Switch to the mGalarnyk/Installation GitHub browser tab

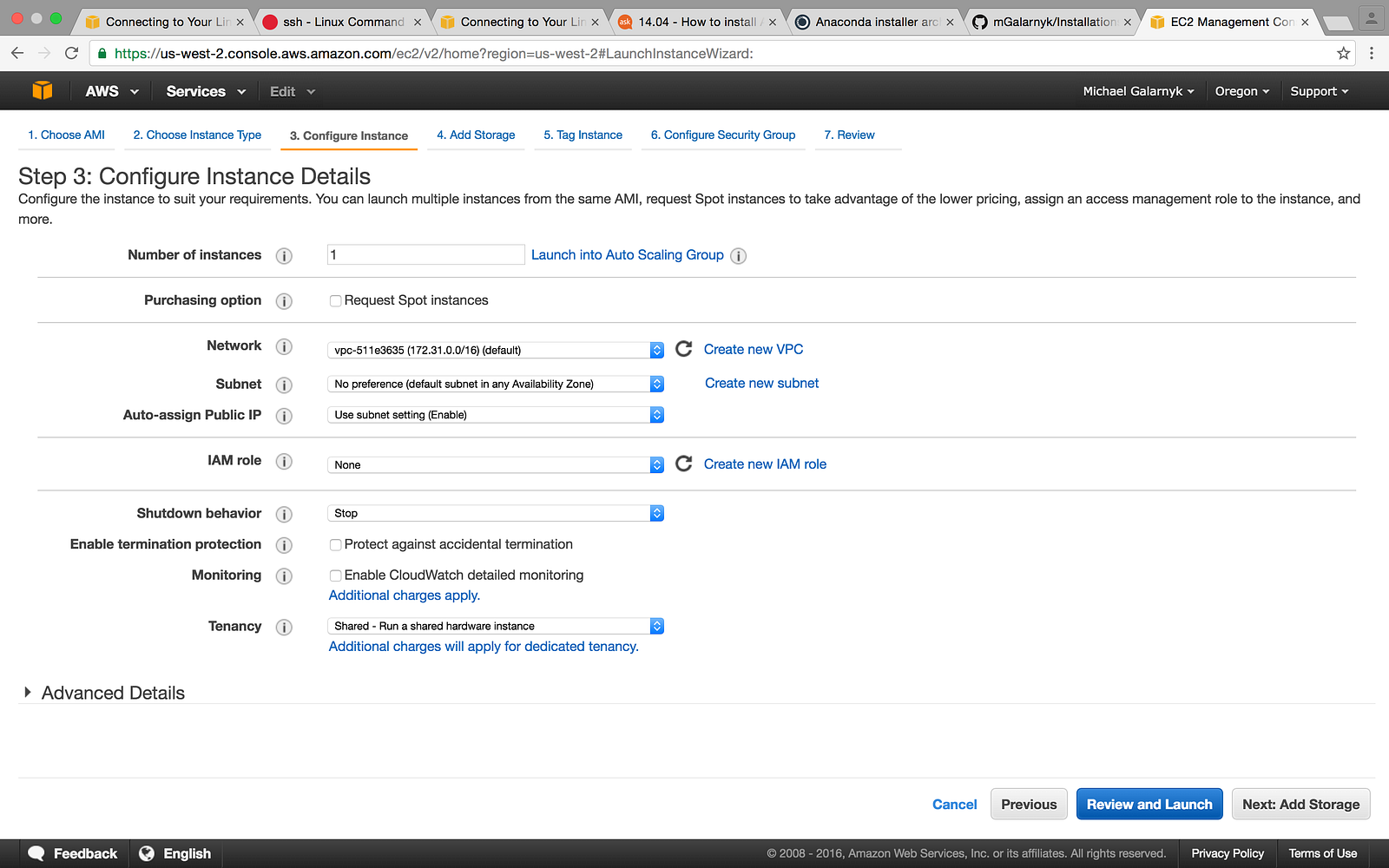(x=1052, y=22)
